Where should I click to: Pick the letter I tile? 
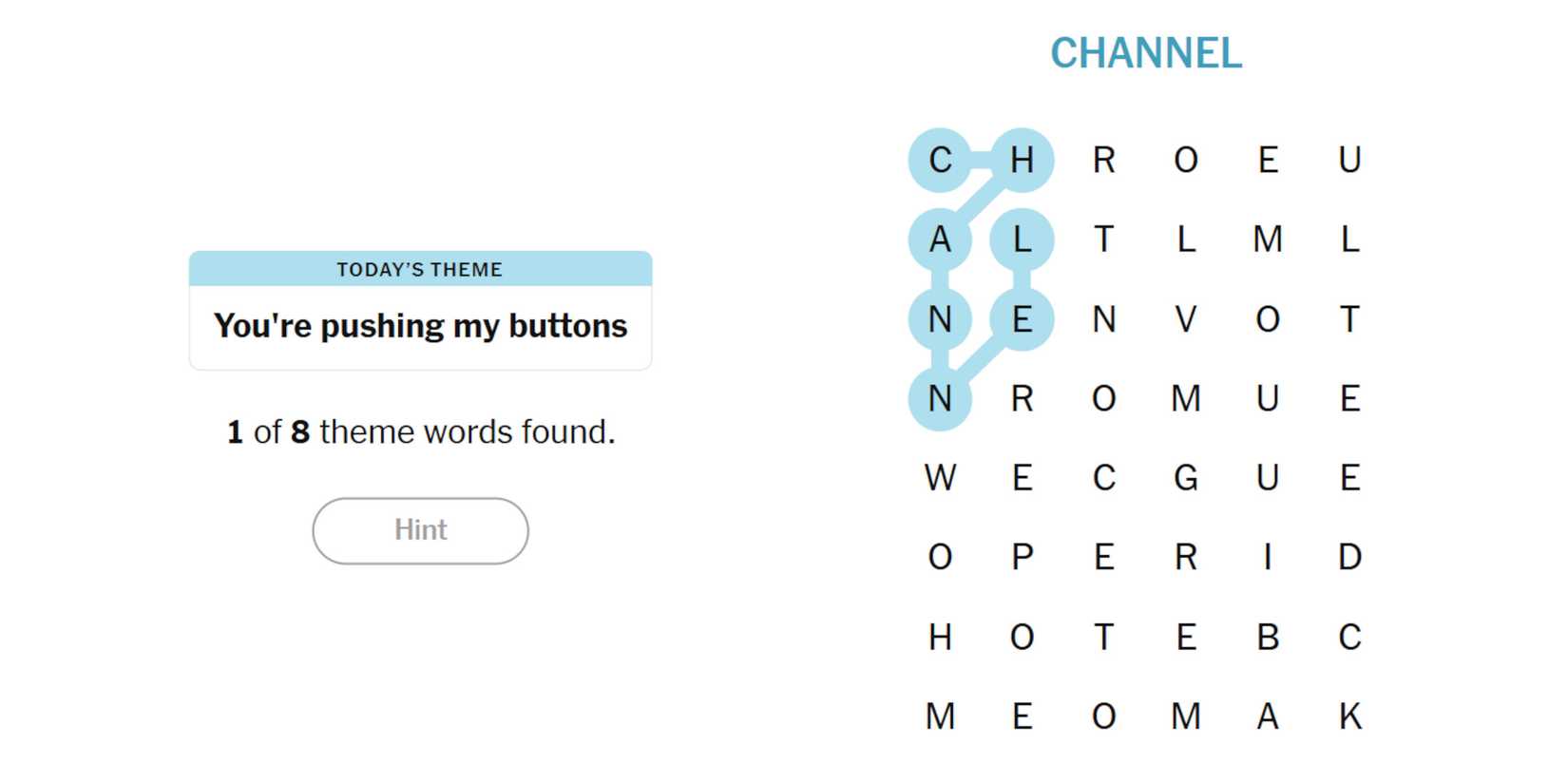tap(1267, 557)
